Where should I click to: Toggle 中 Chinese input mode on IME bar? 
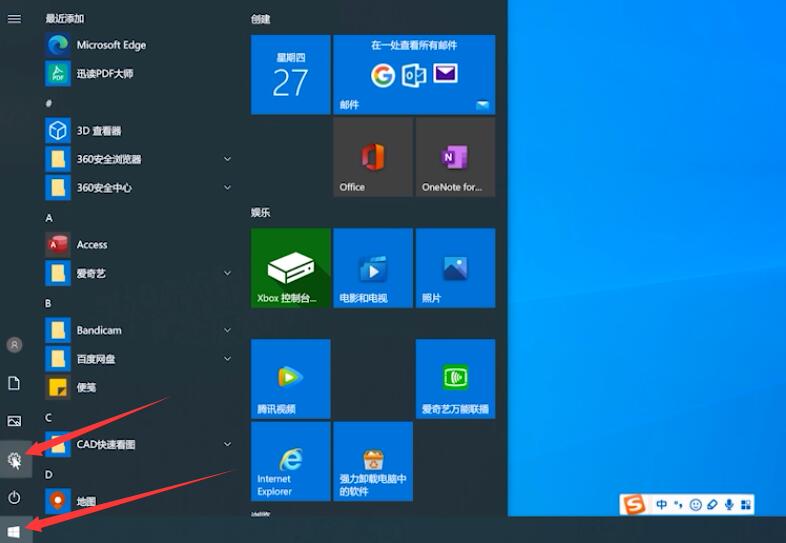pyautogui.click(x=662, y=505)
